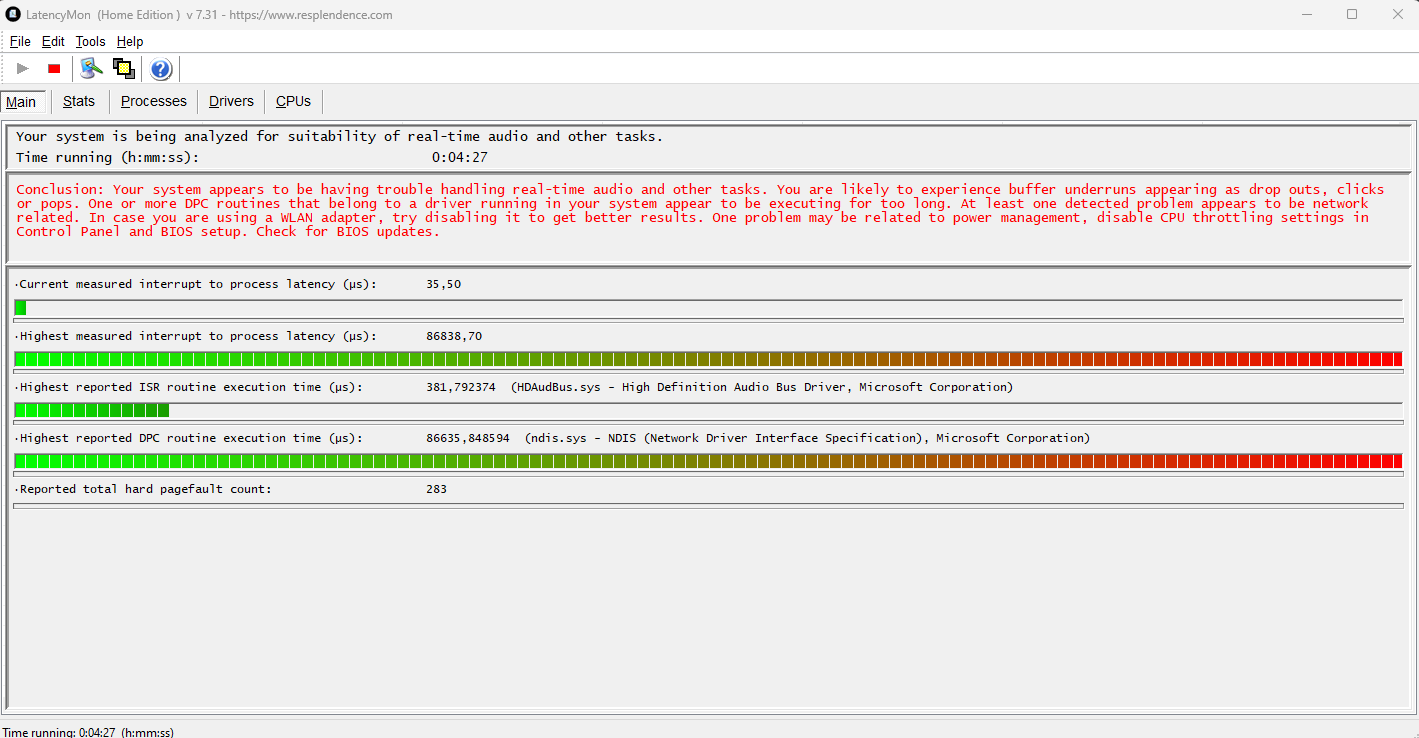Switch to the Drivers tab
This screenshot has width=1419, height=738.
(x=231, y=101)
